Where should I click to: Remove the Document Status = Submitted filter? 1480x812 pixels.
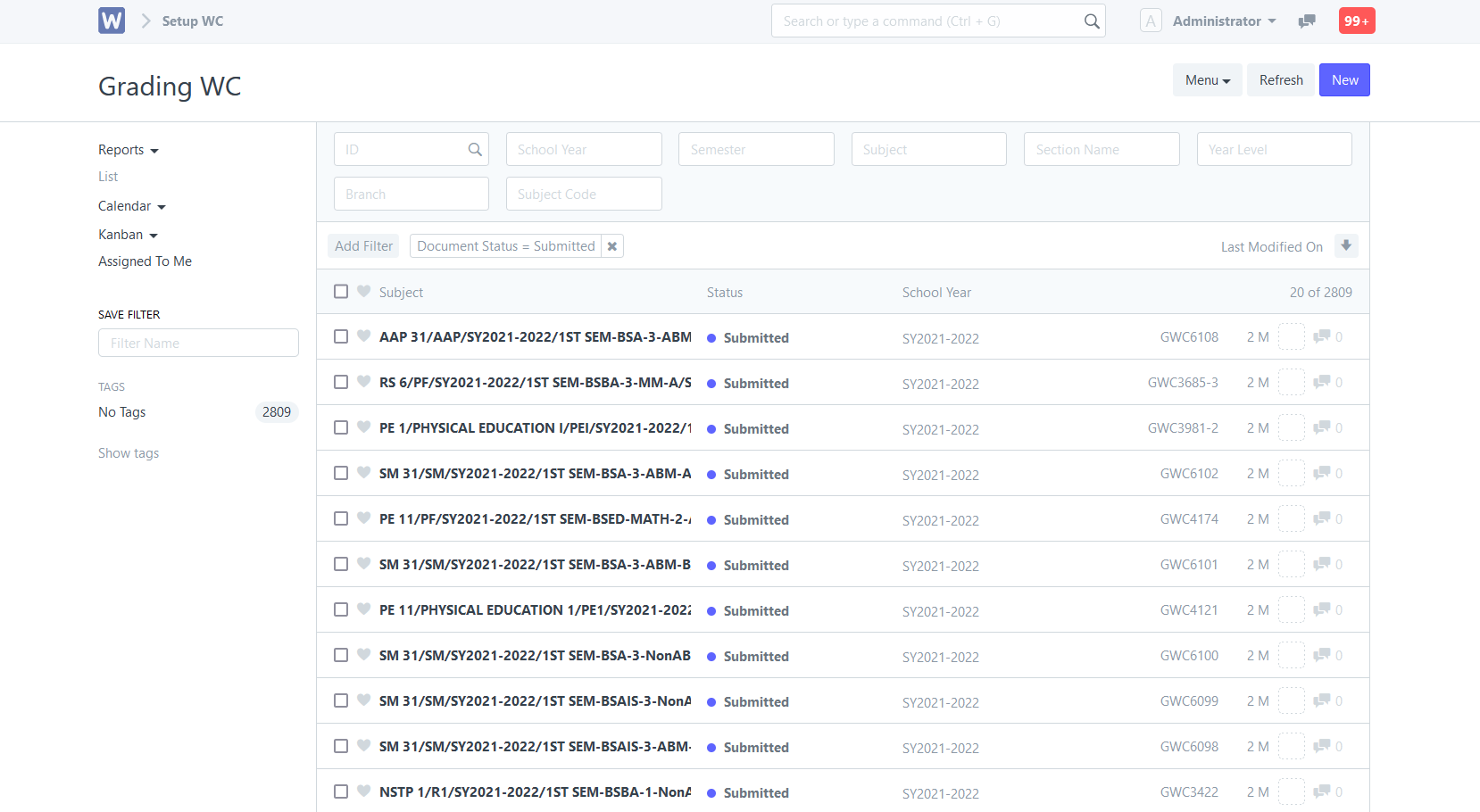612,246
